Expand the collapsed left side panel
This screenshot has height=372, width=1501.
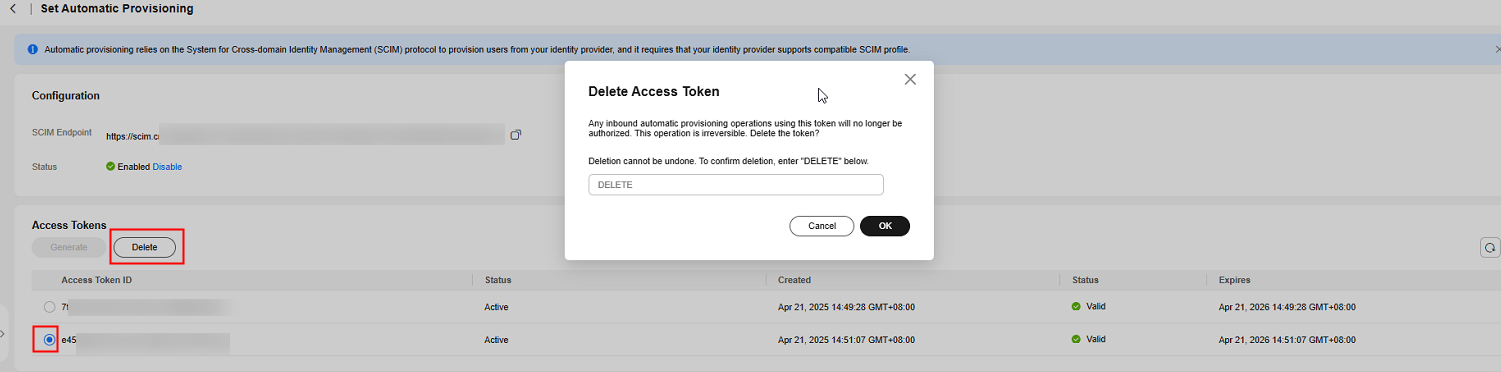coord(4,334)
